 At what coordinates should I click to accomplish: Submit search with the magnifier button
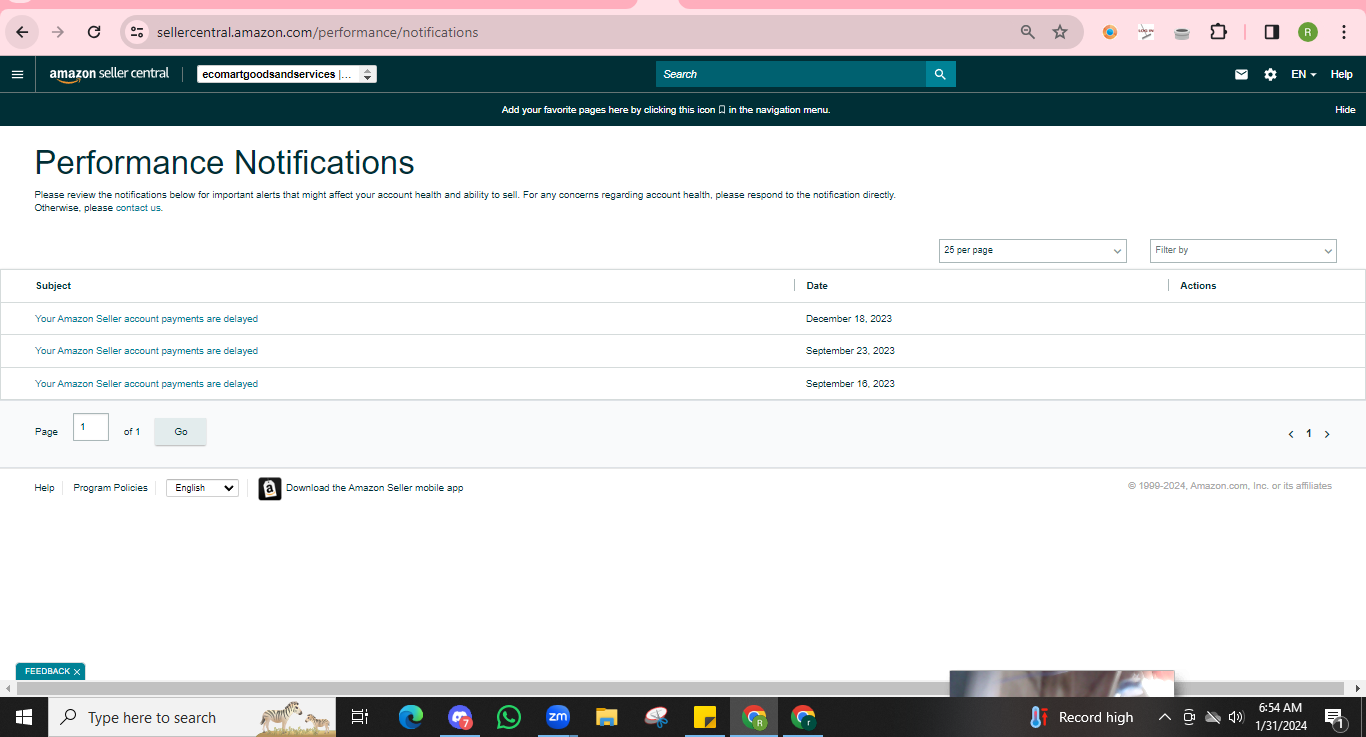point(940,74)
